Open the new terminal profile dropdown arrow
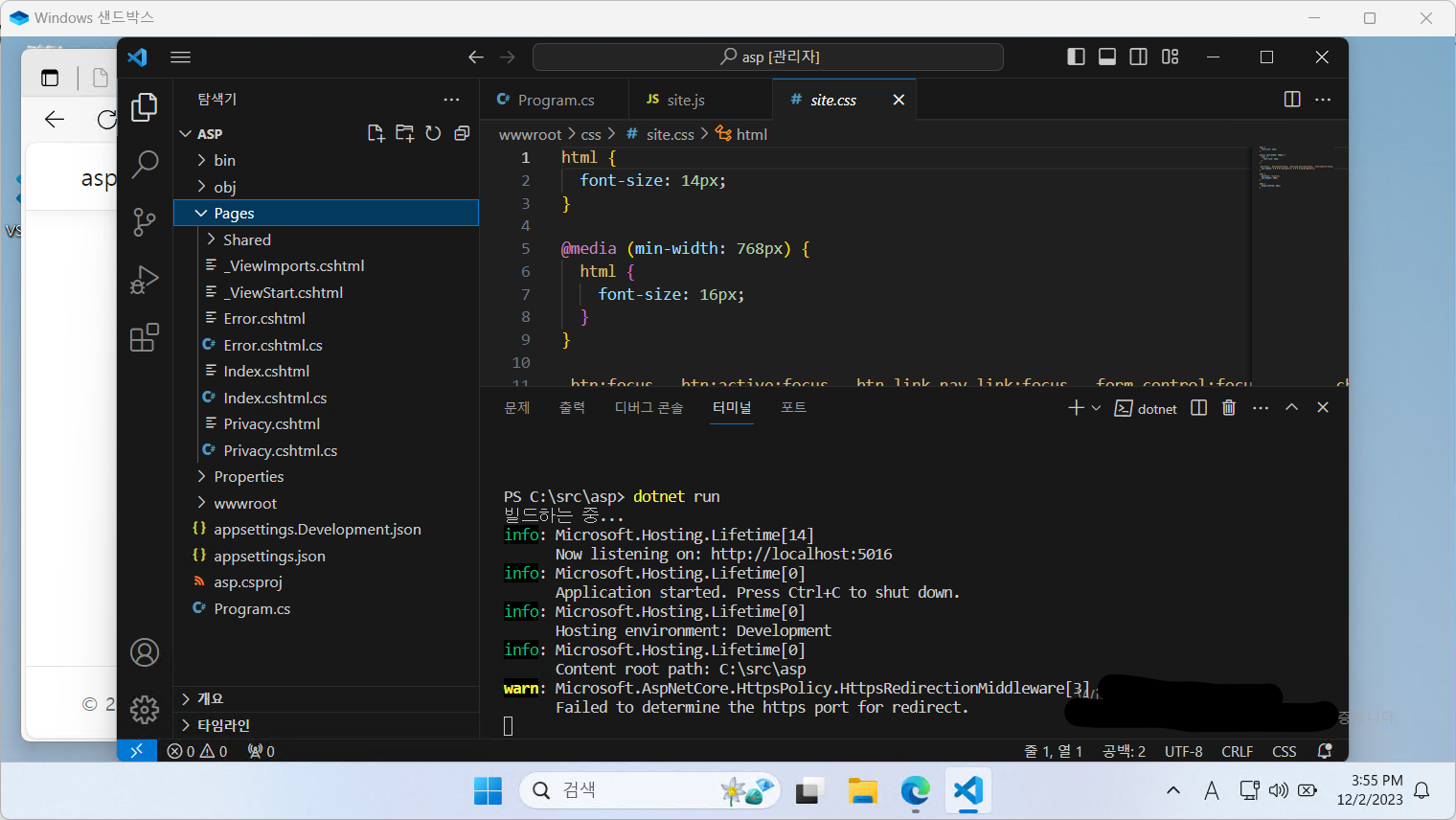This screenshot has height=820, width=1456. pos(1096,408)
